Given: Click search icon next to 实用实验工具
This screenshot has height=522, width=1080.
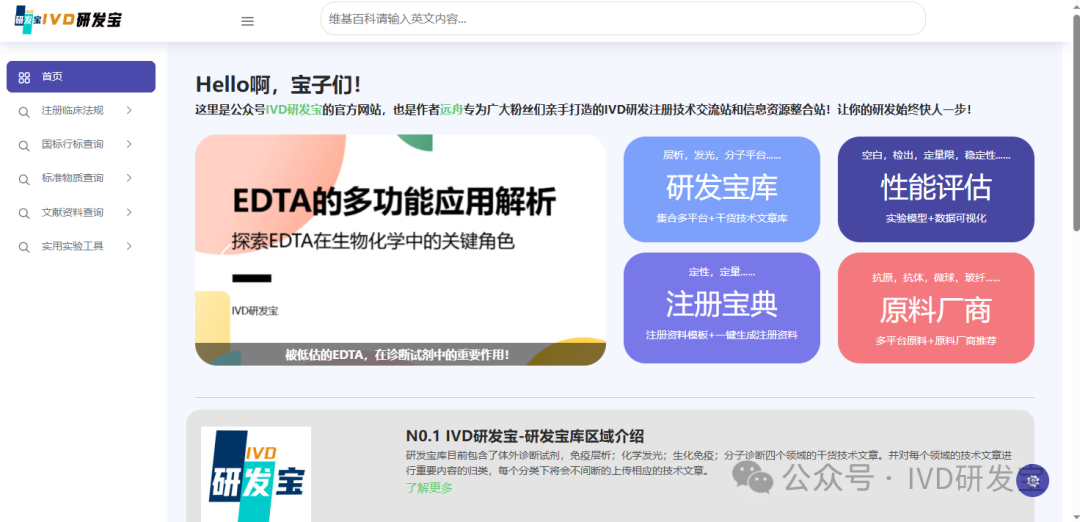Looking at the screenshot, I should pyautogui.click(x=24, y=247).
